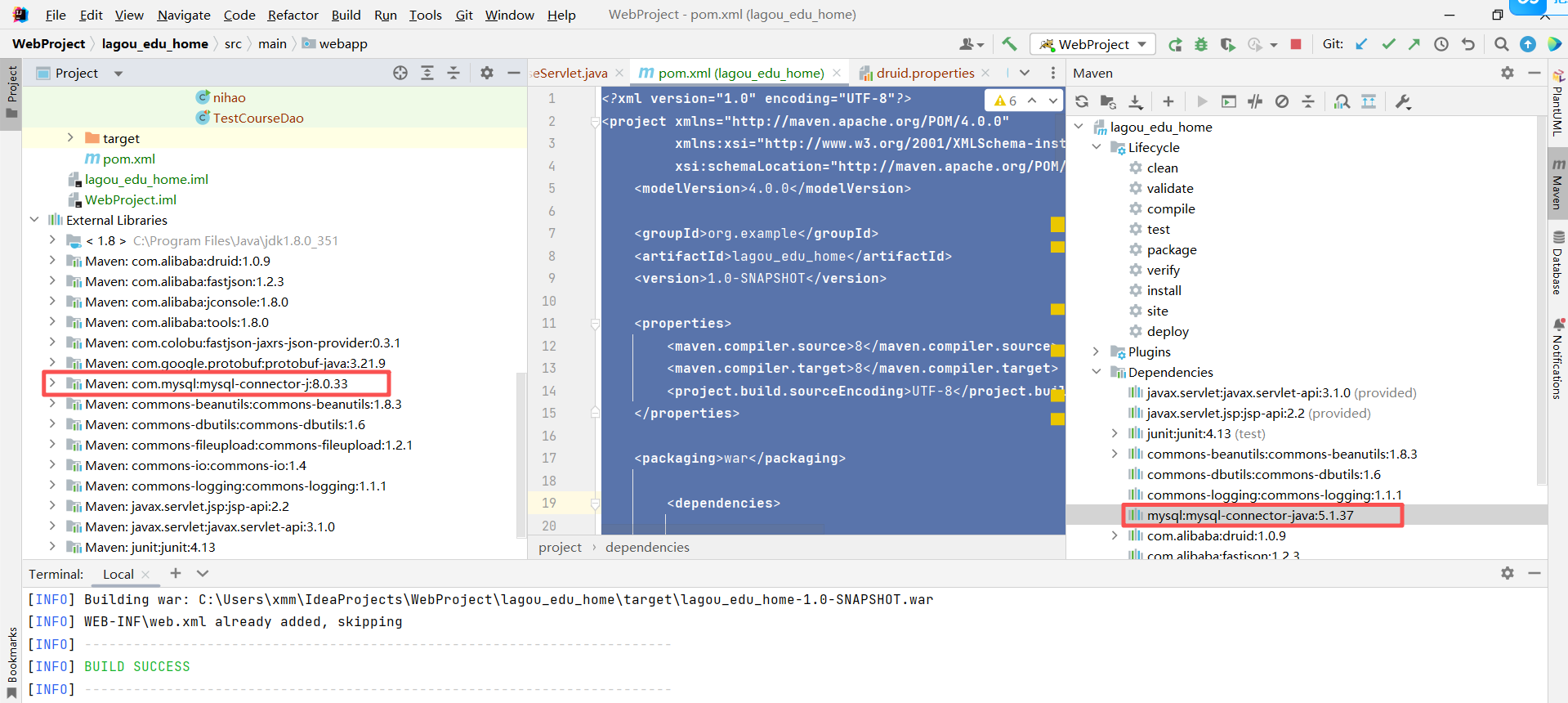
Task: Switch to the druid.properties editor tab
Action: (x=925, y=73)
